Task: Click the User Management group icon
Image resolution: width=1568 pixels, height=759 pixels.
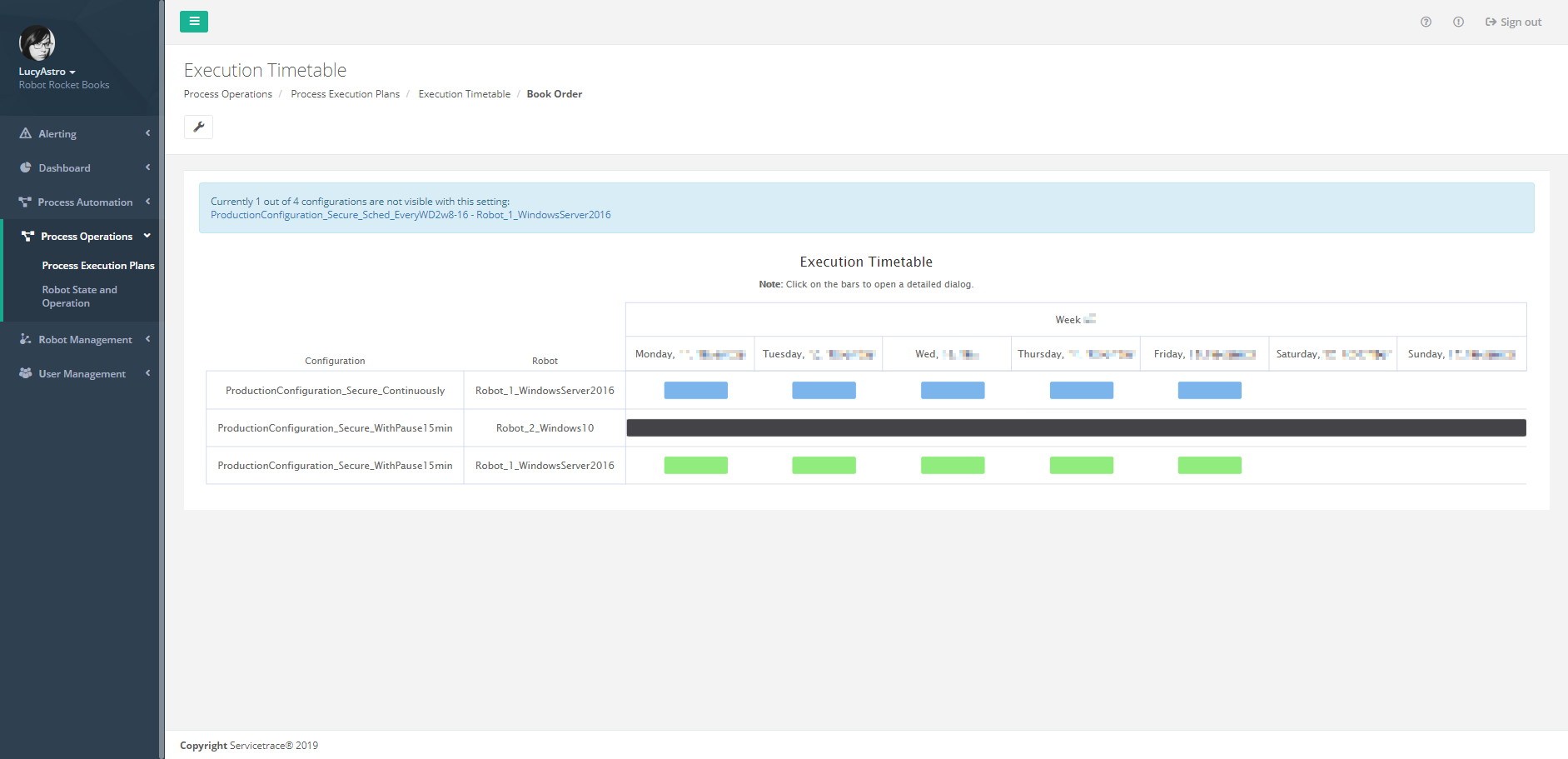Action: click(25, 373)
